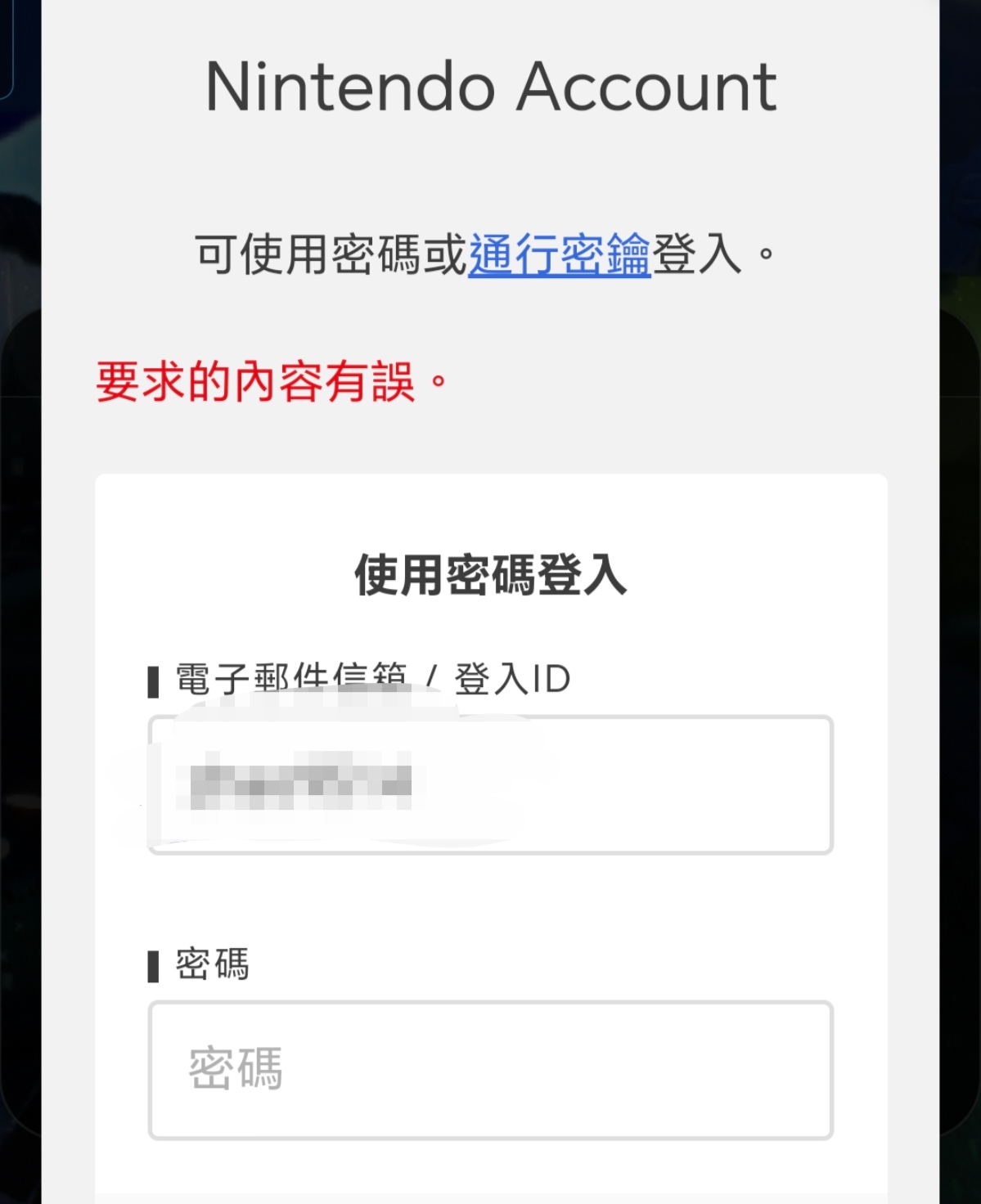Click the Nintendo Account title
Viewport: 981px width, 1204px height.
pos(491,87)
